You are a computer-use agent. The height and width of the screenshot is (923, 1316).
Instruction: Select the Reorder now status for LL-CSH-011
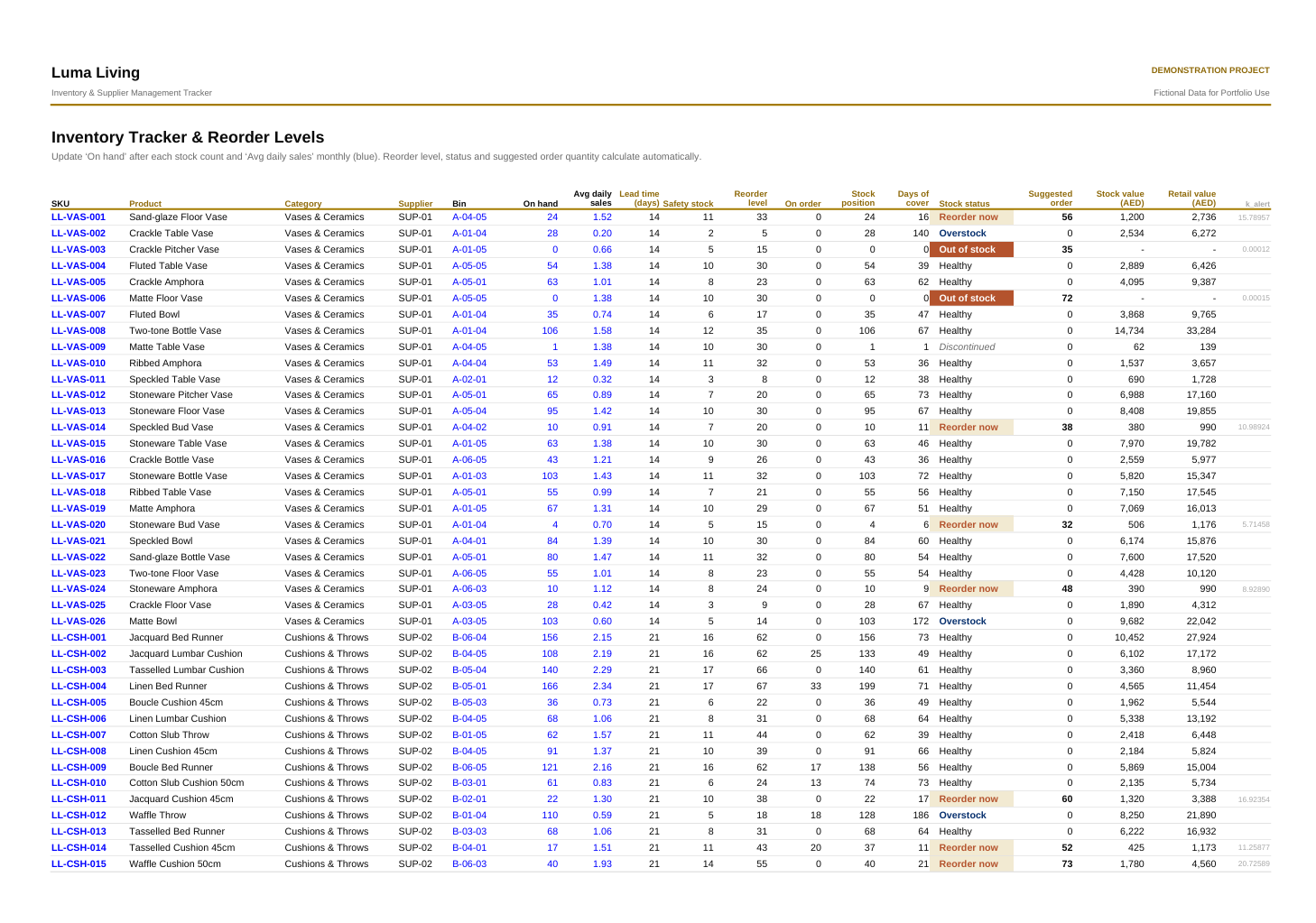[x=973, y=799]
